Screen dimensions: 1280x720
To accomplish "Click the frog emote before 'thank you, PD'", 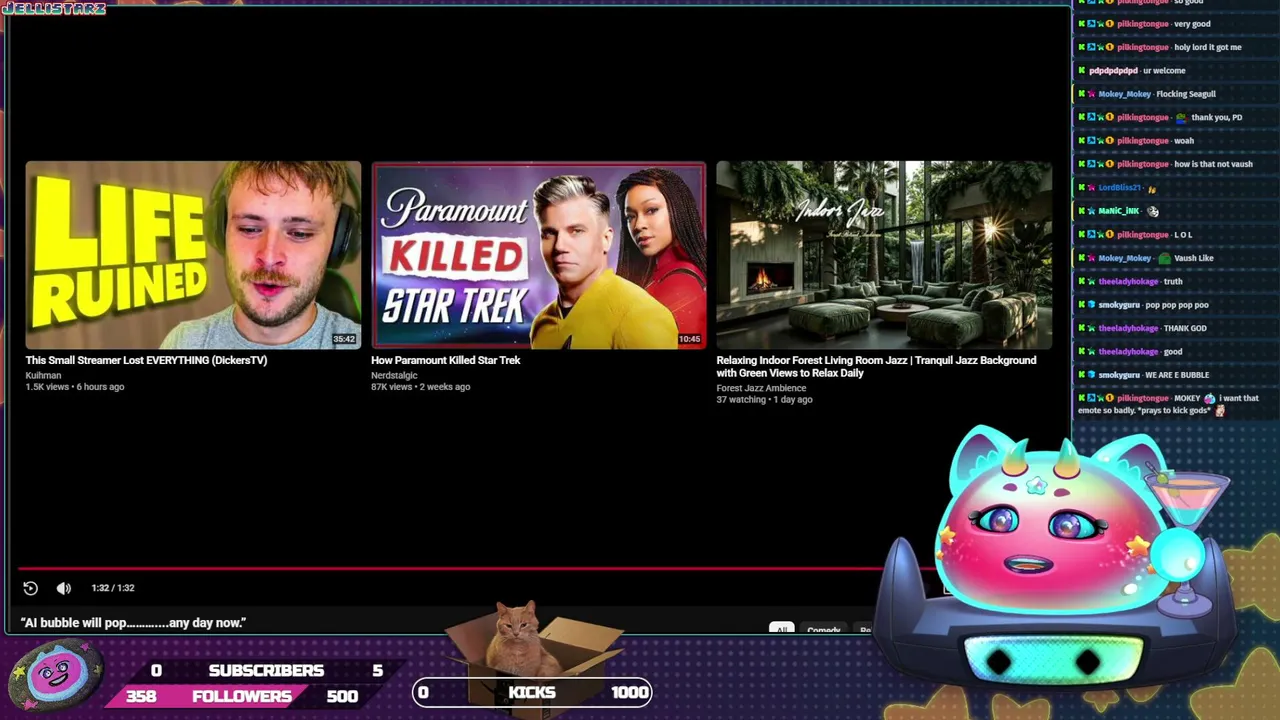I will pyautogui.click(x=1181, y=117).
